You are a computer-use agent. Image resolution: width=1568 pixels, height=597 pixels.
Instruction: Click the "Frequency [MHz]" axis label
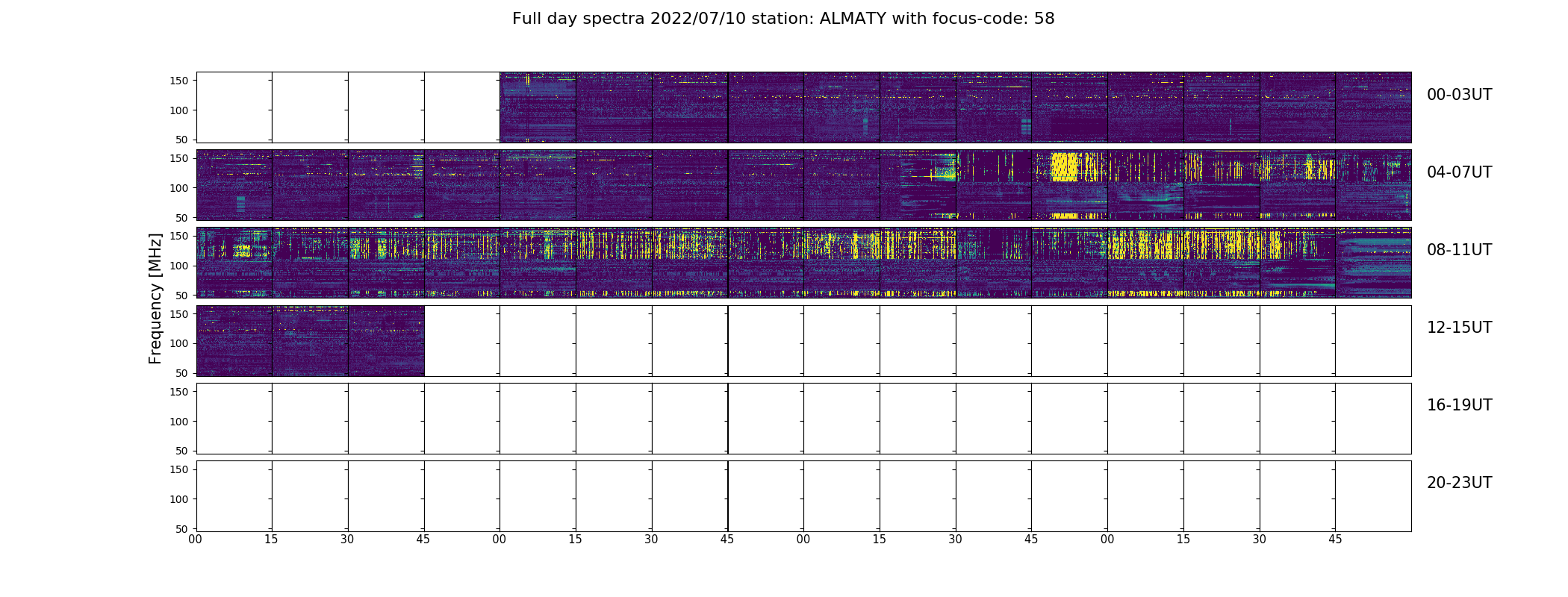(x=155, y=298)
